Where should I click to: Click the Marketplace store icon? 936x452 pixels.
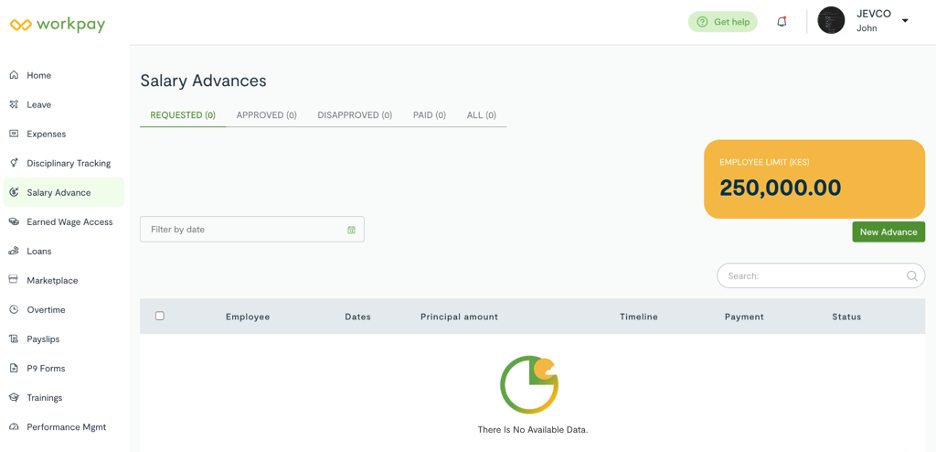14,280
